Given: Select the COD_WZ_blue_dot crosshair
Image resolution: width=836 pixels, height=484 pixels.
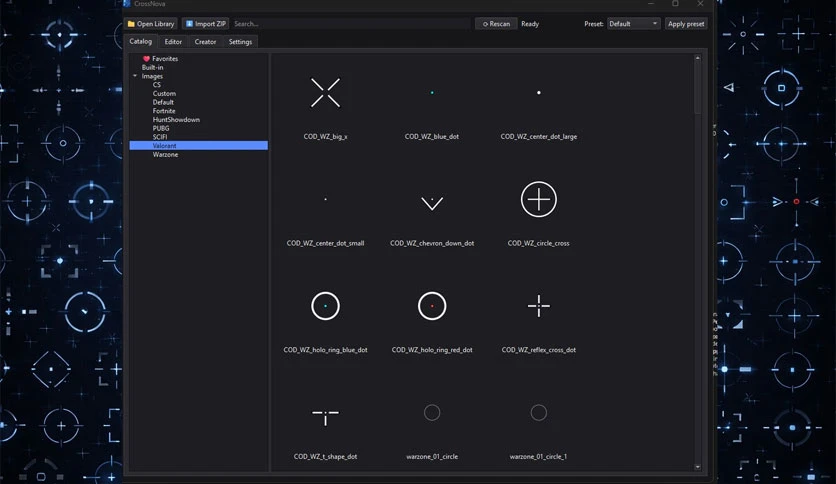Looking at the screenshot, I should 432,93.
